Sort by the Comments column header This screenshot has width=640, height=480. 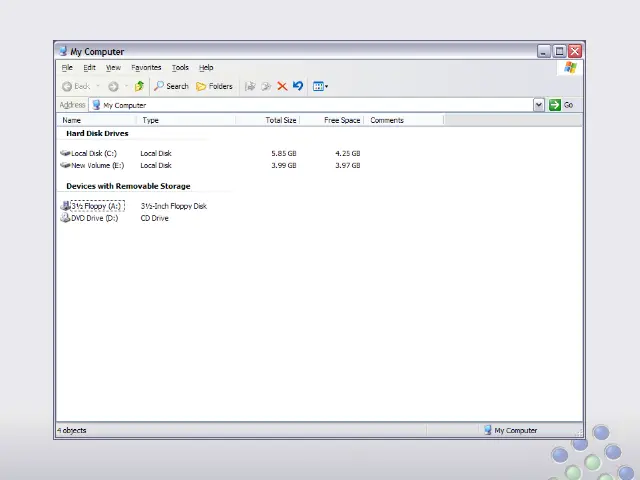(x=403, y=120)
